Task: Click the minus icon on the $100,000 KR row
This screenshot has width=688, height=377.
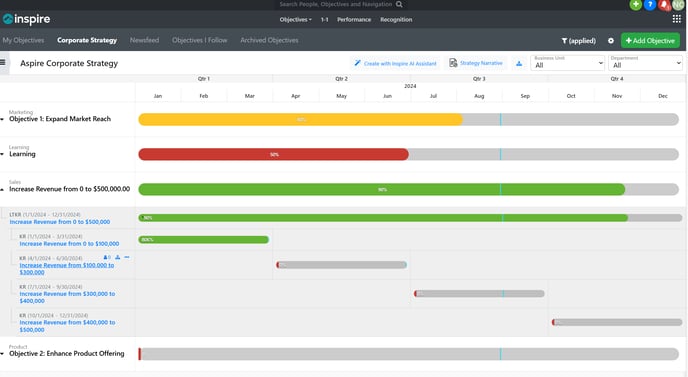Action: pos(127,257)
